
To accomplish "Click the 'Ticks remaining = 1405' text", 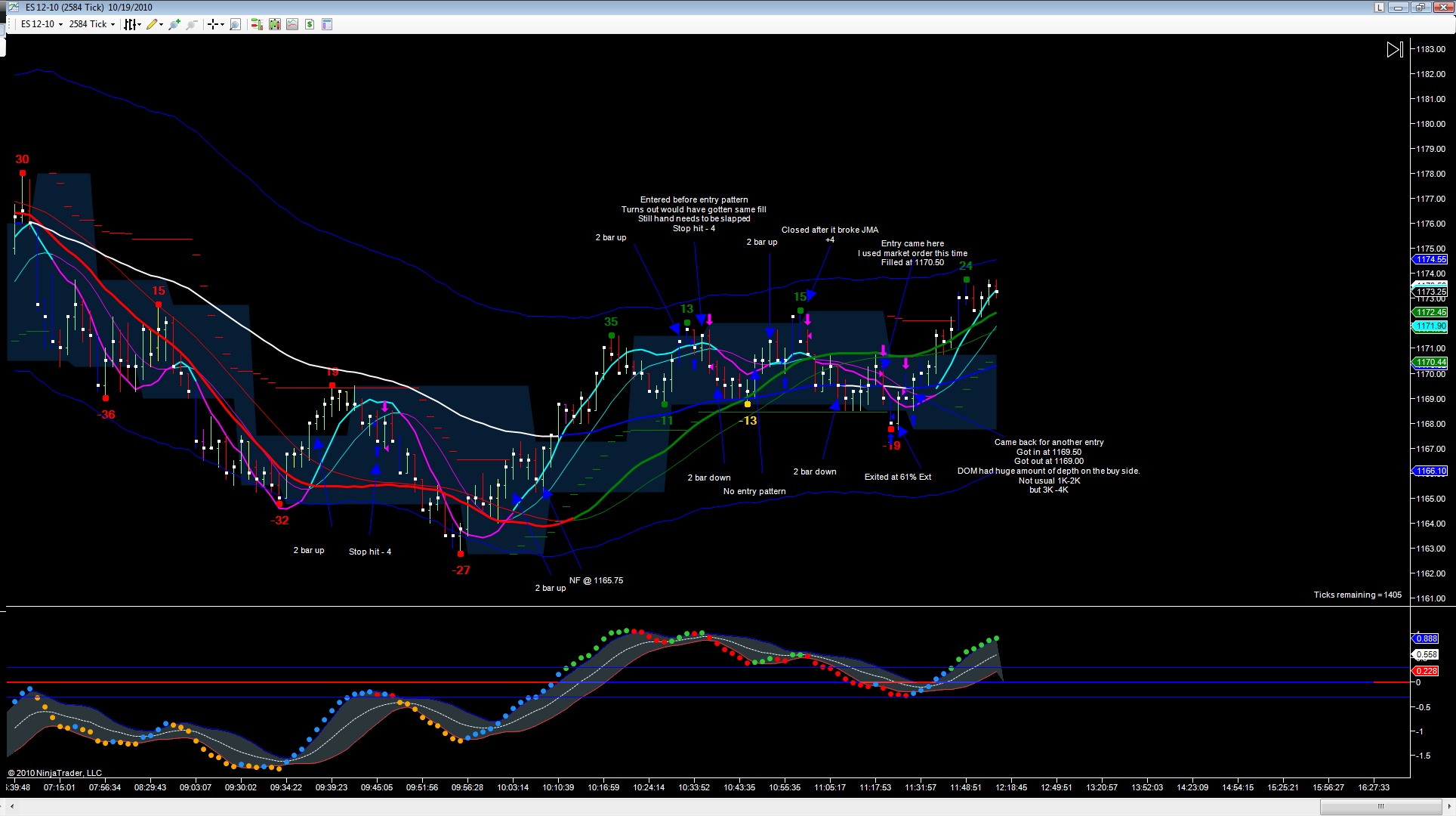I will tap(1358, 595).
